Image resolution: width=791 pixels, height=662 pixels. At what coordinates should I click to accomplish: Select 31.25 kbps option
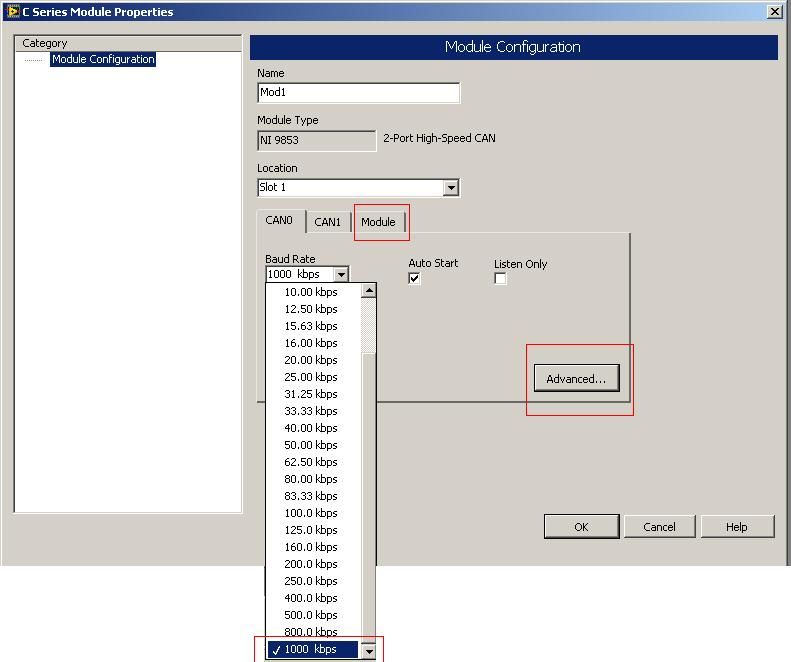click(x=313, y=394)
